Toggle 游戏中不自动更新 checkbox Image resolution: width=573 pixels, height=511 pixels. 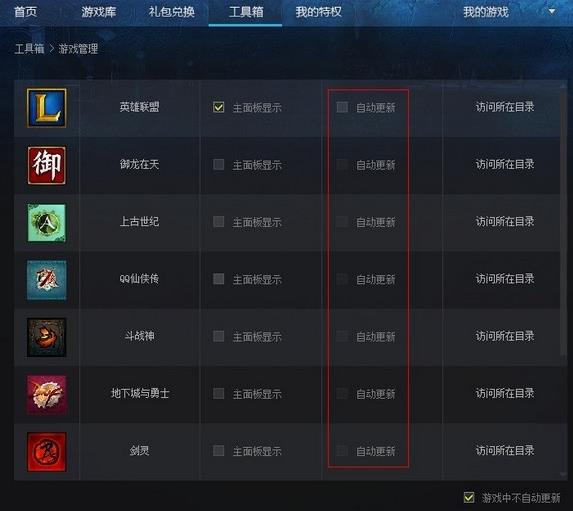point(469,497)
